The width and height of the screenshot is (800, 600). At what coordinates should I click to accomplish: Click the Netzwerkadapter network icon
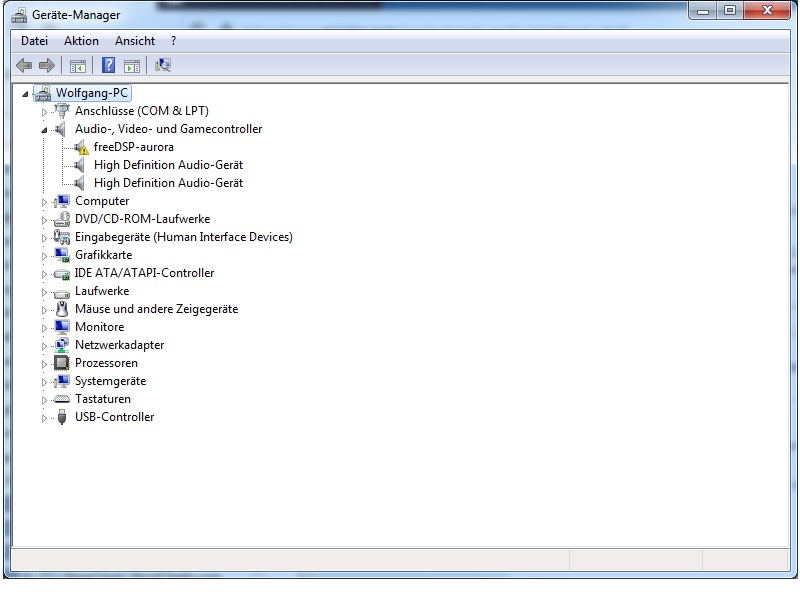point(62,345)
